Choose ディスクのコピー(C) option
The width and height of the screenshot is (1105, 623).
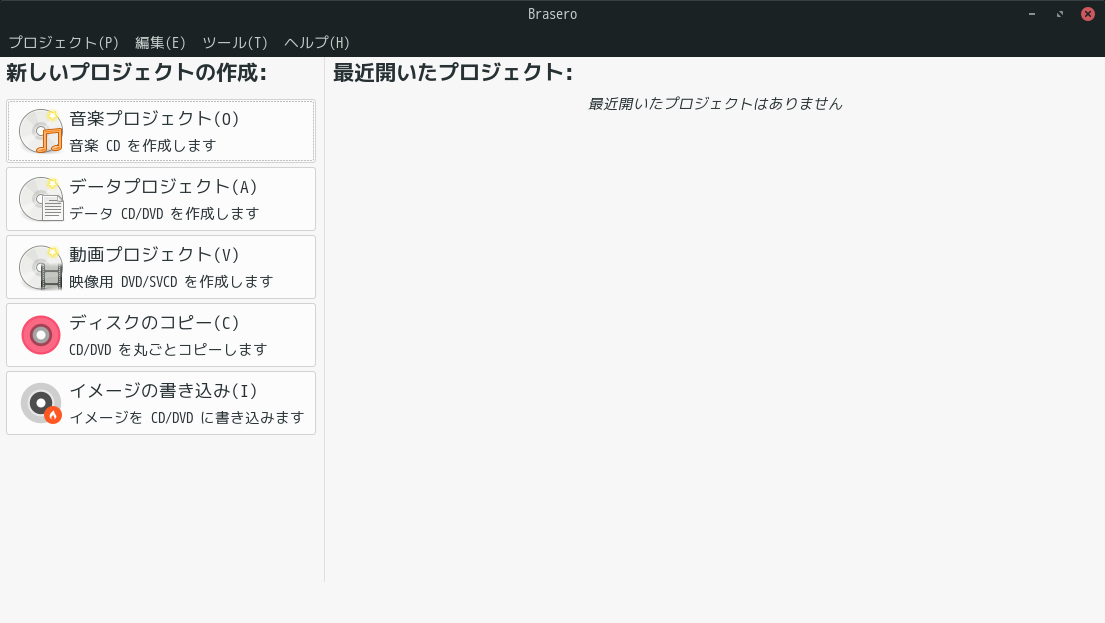[161, 335]
